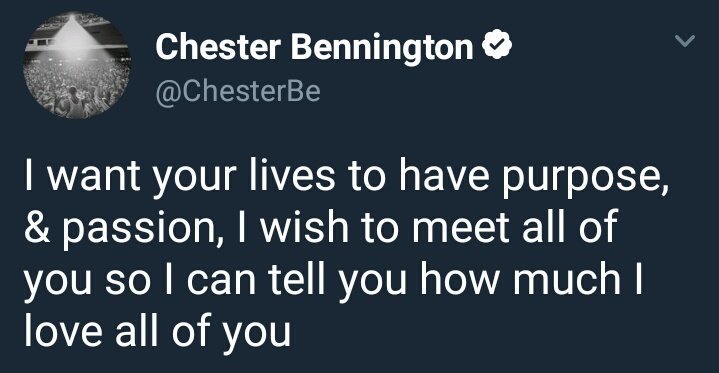Image resolution: width=719 pixels, height=373 pixels.
Task: Click the word "much" in the tweet
Action: pos(567,278)
